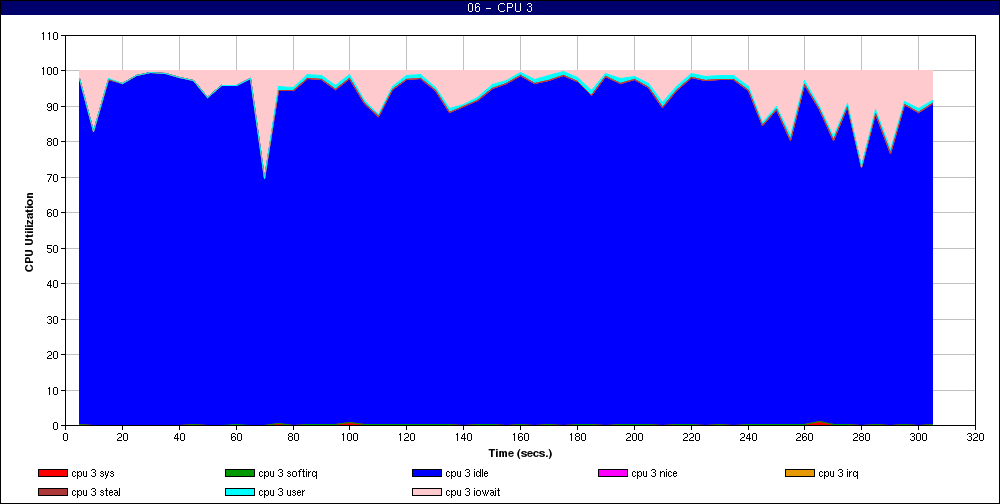Click the 'Time (secs.)' x-axis label
The width and height of the screenshot is (1000, 504).
coord(520,454)
